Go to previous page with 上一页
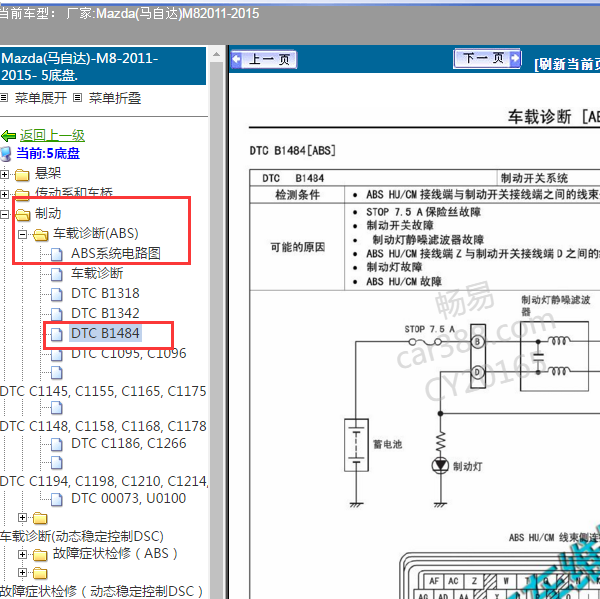The width and height of the screenshot is (600, 599). tap(264, 59)
